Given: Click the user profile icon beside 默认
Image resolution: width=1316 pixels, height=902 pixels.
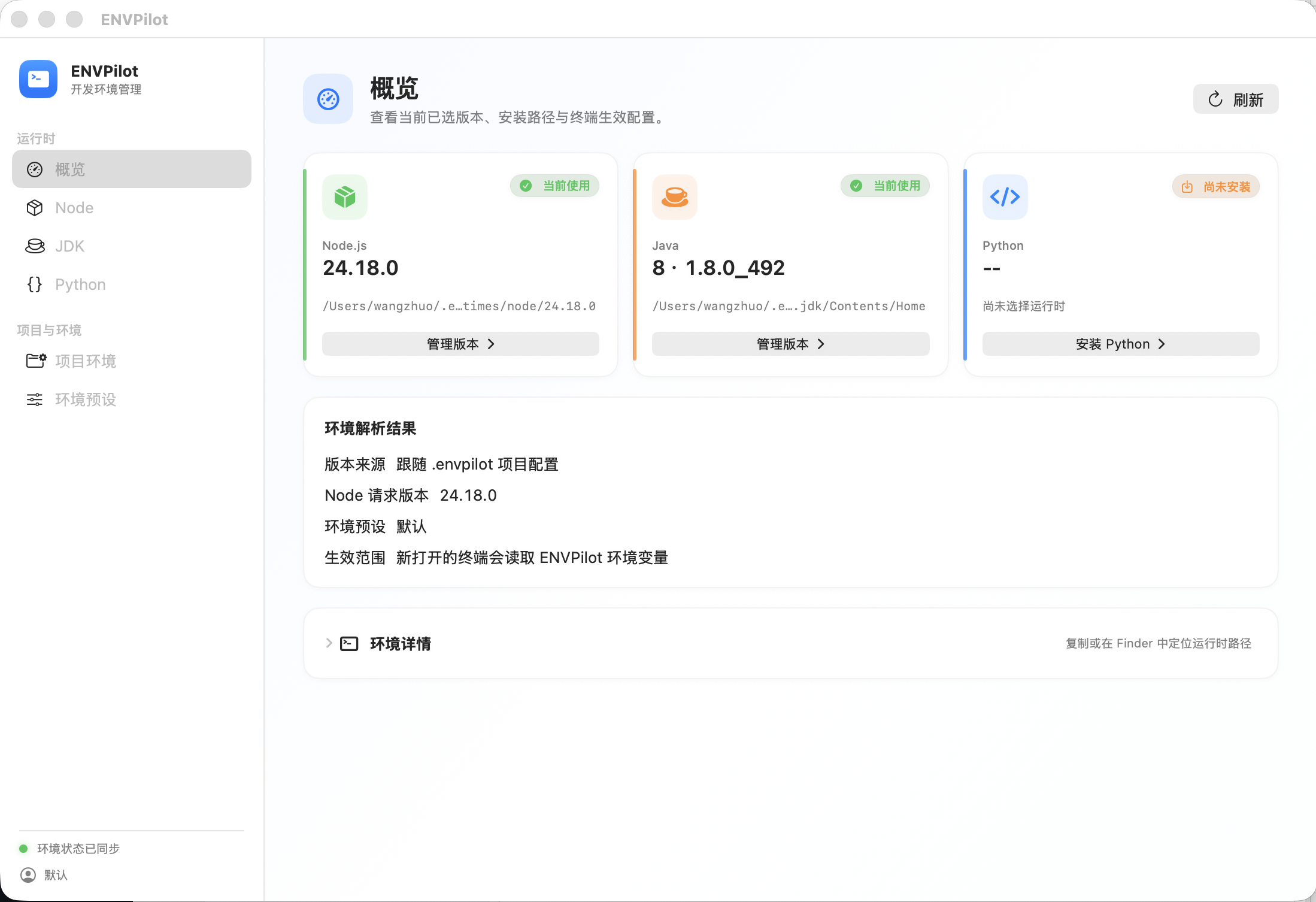Looking at the screenshot, I should [28, 875].
